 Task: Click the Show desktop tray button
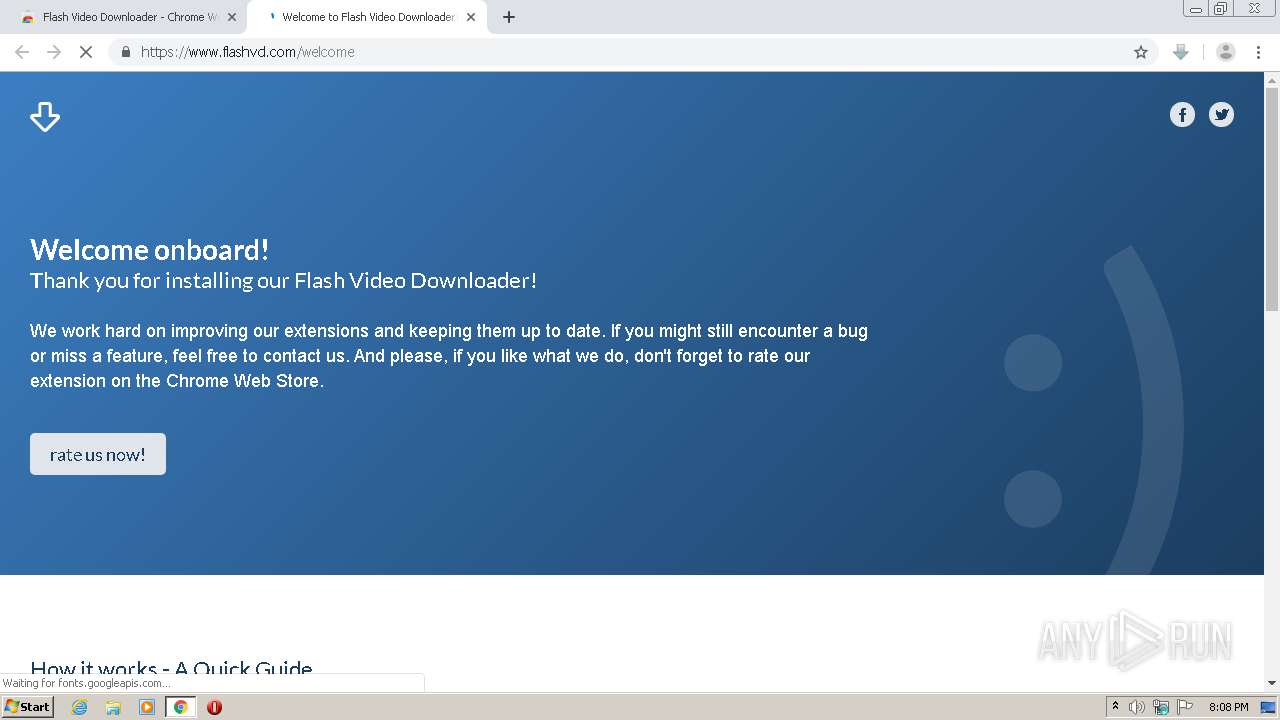[1268, 707]
